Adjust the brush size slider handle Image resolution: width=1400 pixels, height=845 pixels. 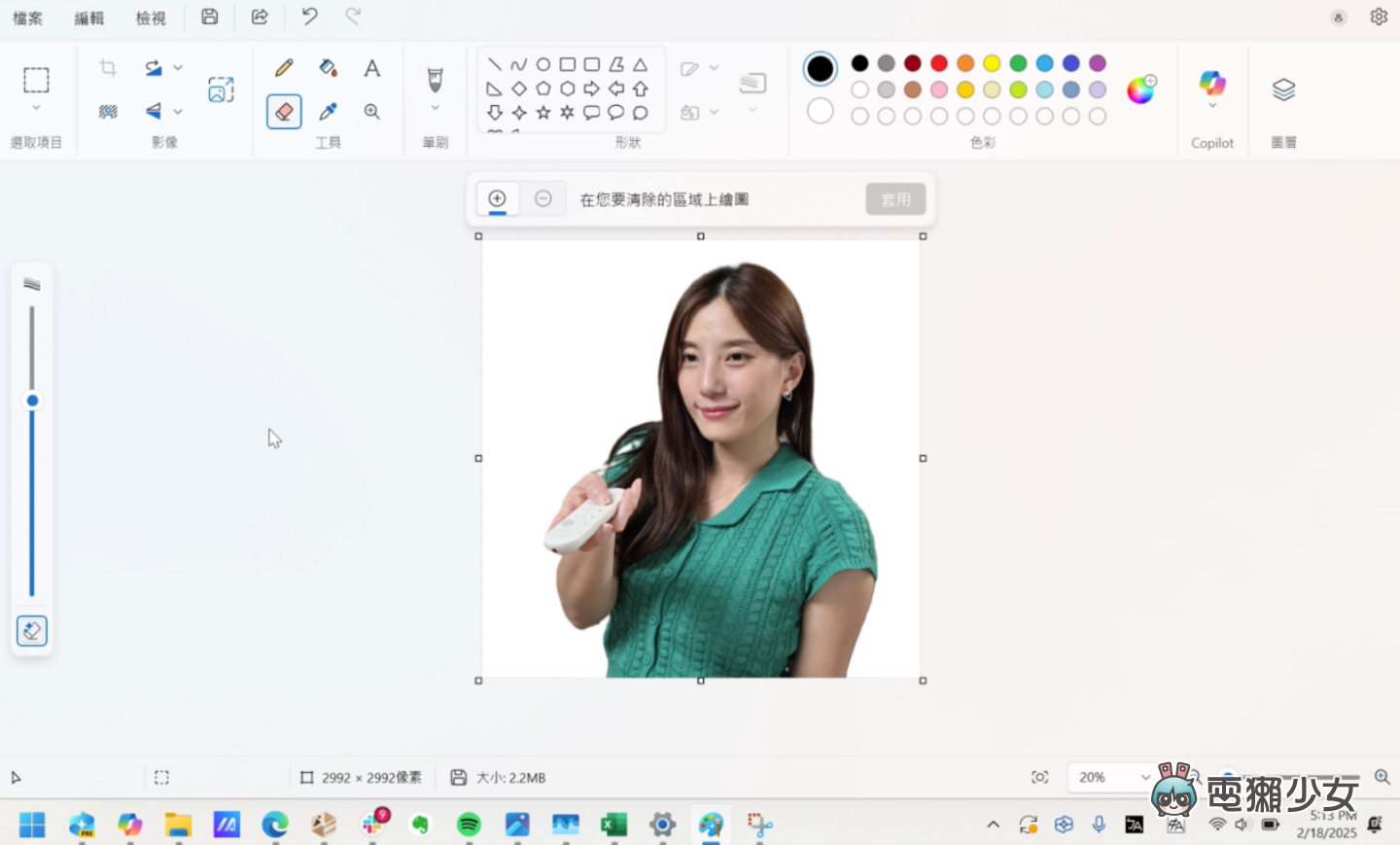point(32,401)
